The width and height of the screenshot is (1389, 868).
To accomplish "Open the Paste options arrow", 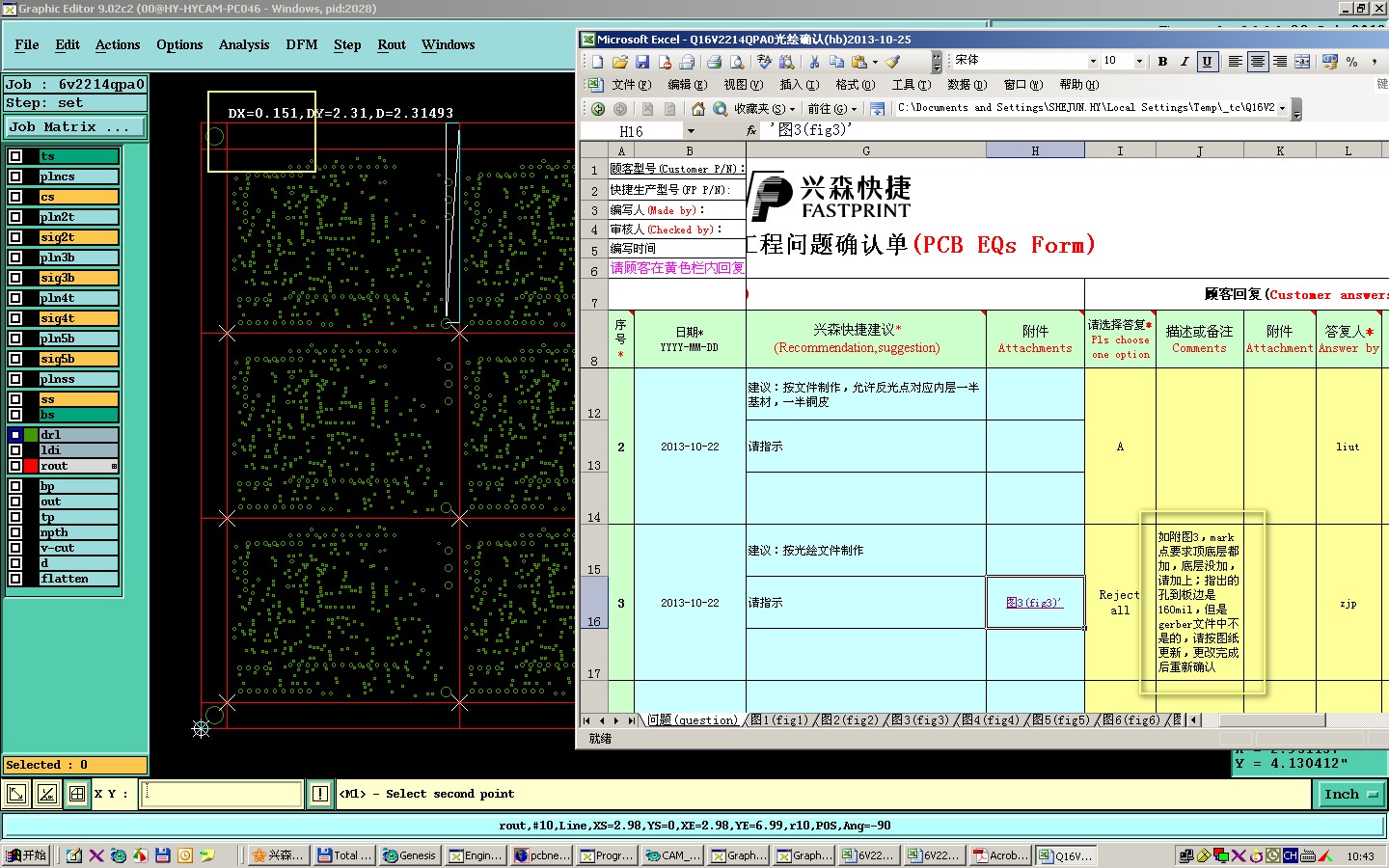I will click(875, 62).
